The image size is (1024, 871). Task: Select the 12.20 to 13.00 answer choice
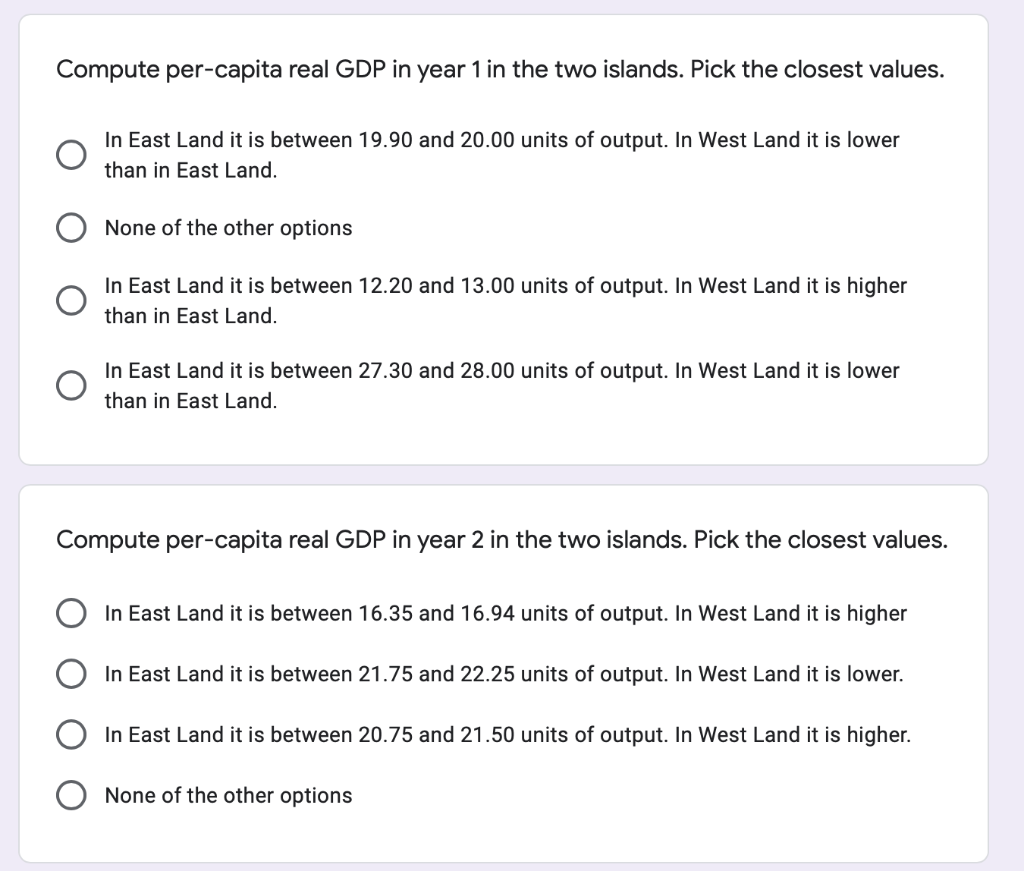coord(70,300)
